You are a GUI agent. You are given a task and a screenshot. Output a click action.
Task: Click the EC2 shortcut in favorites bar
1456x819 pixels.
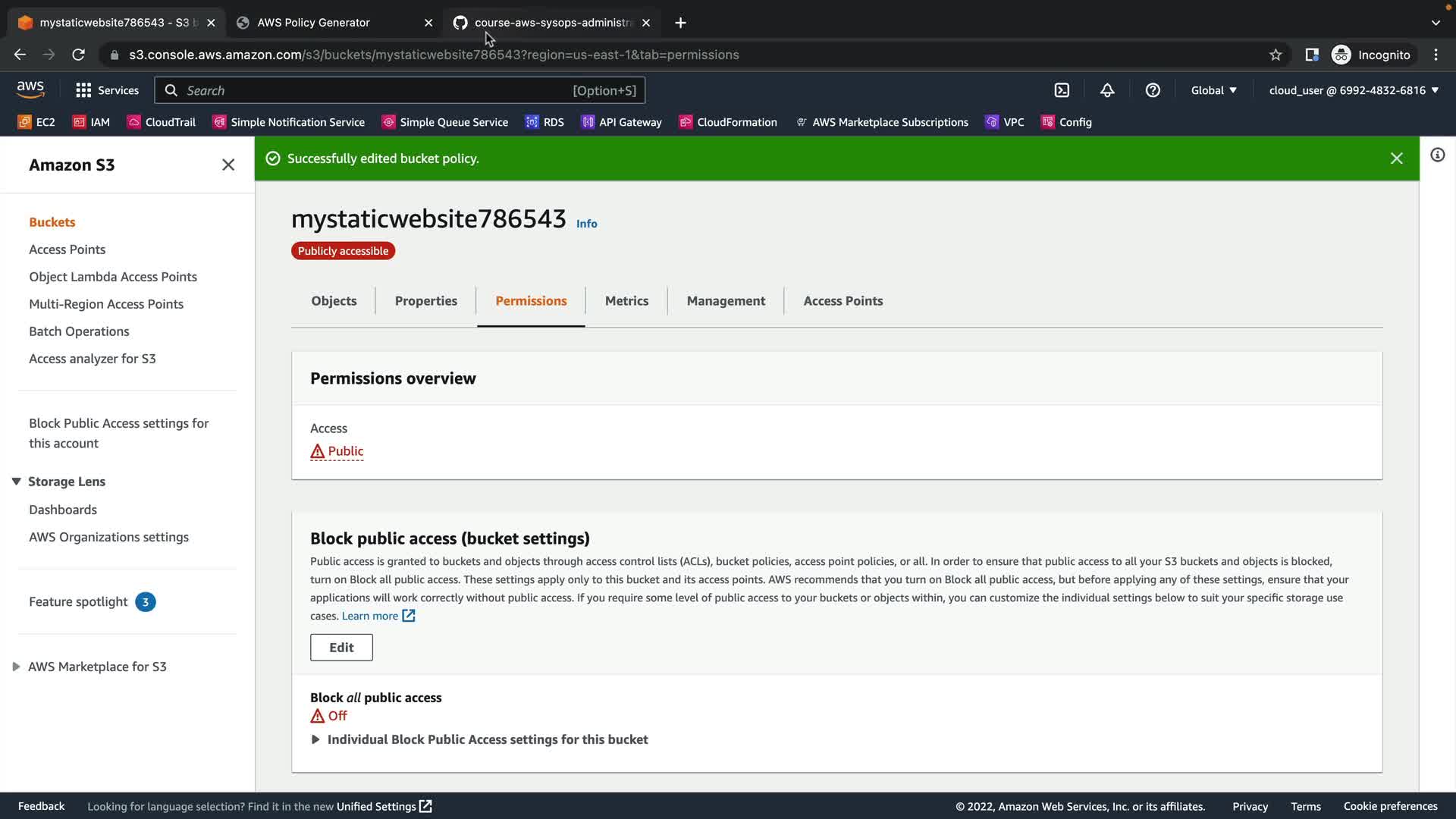(x=36, y=122)
